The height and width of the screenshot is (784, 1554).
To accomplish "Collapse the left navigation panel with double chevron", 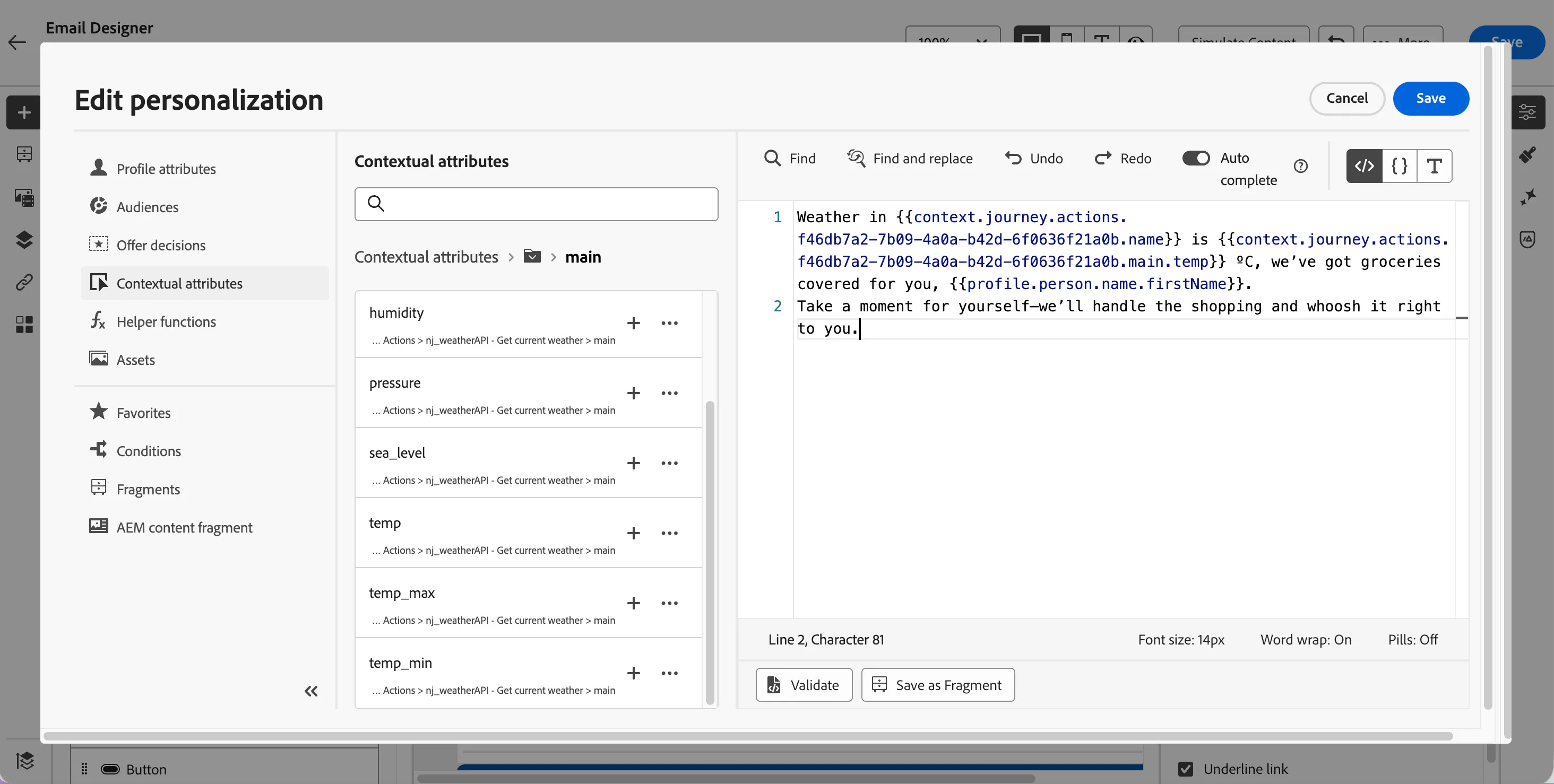I will (x=312, y=691).
